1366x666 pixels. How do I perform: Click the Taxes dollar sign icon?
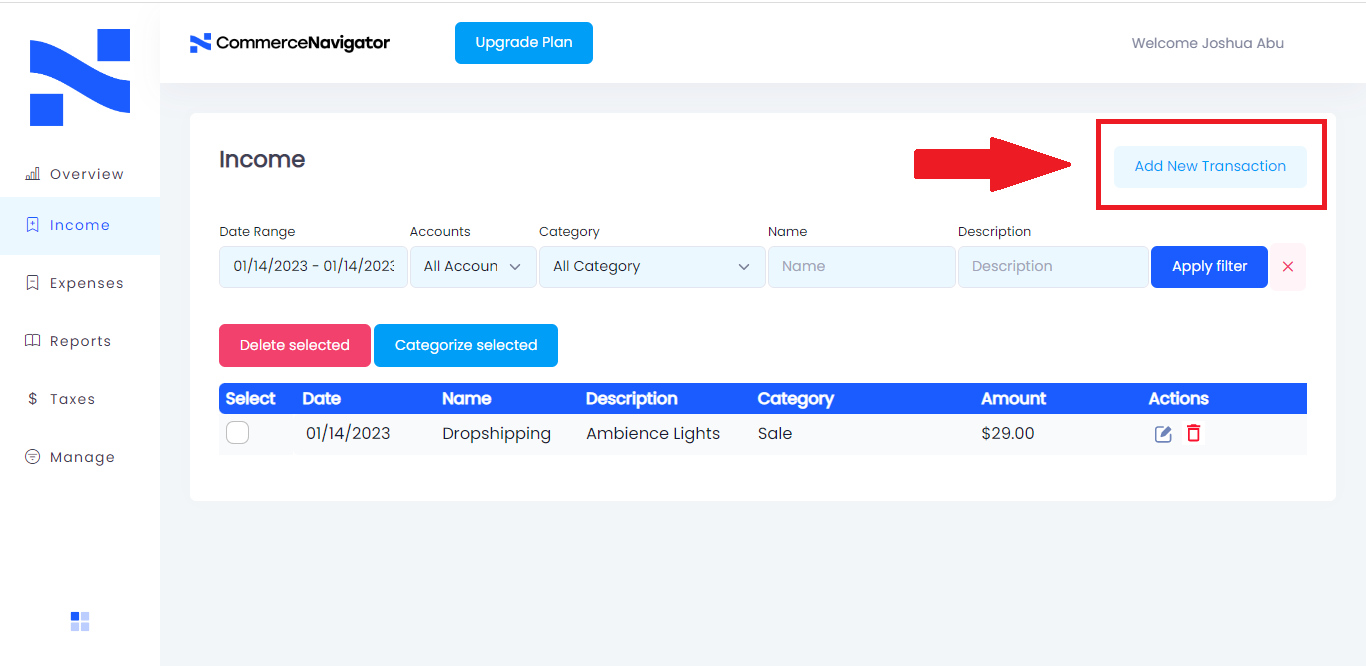click(32, 399)
